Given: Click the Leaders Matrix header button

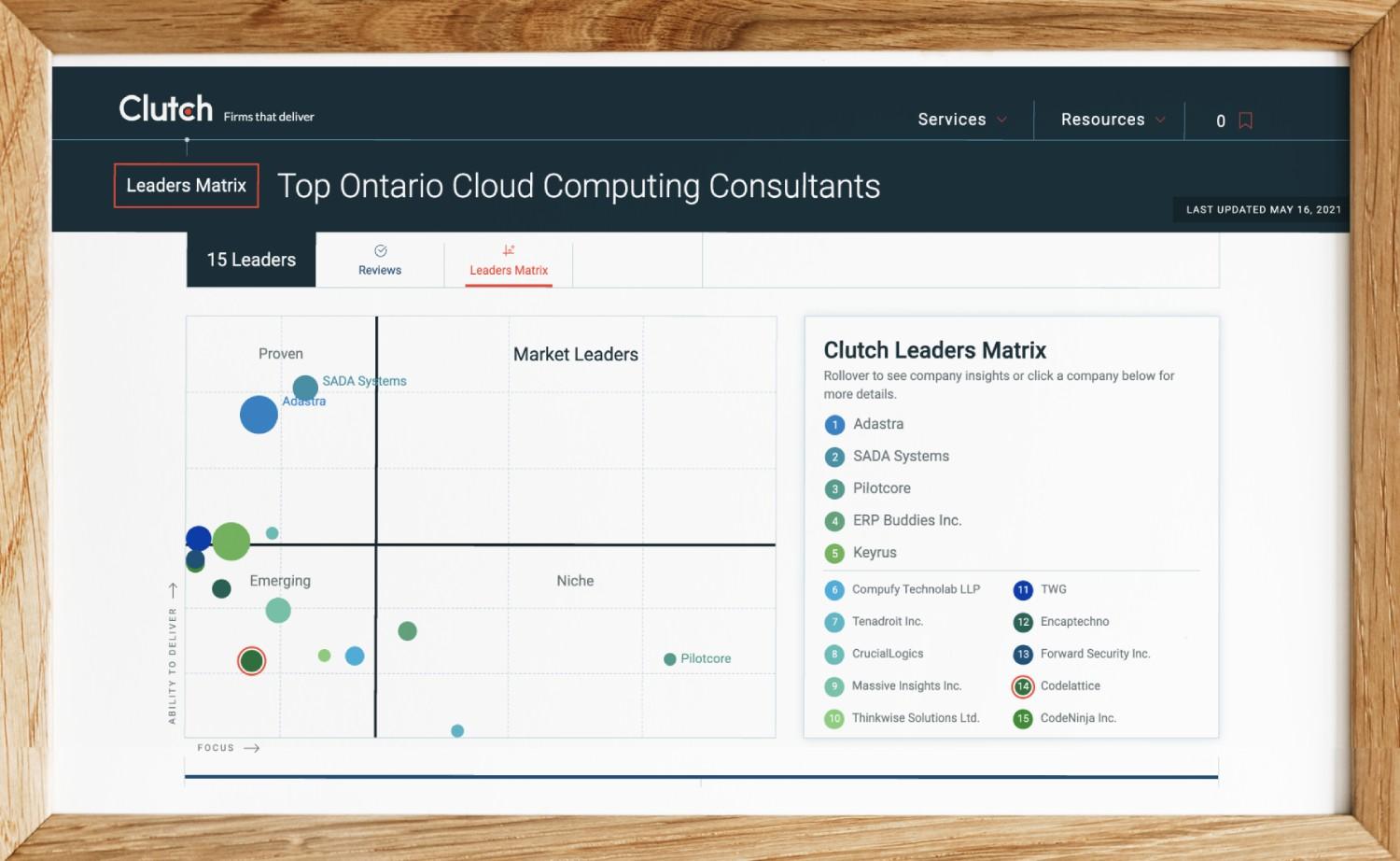Looking at the screenshot, I should pyautogui.click(x=187, y=186).
